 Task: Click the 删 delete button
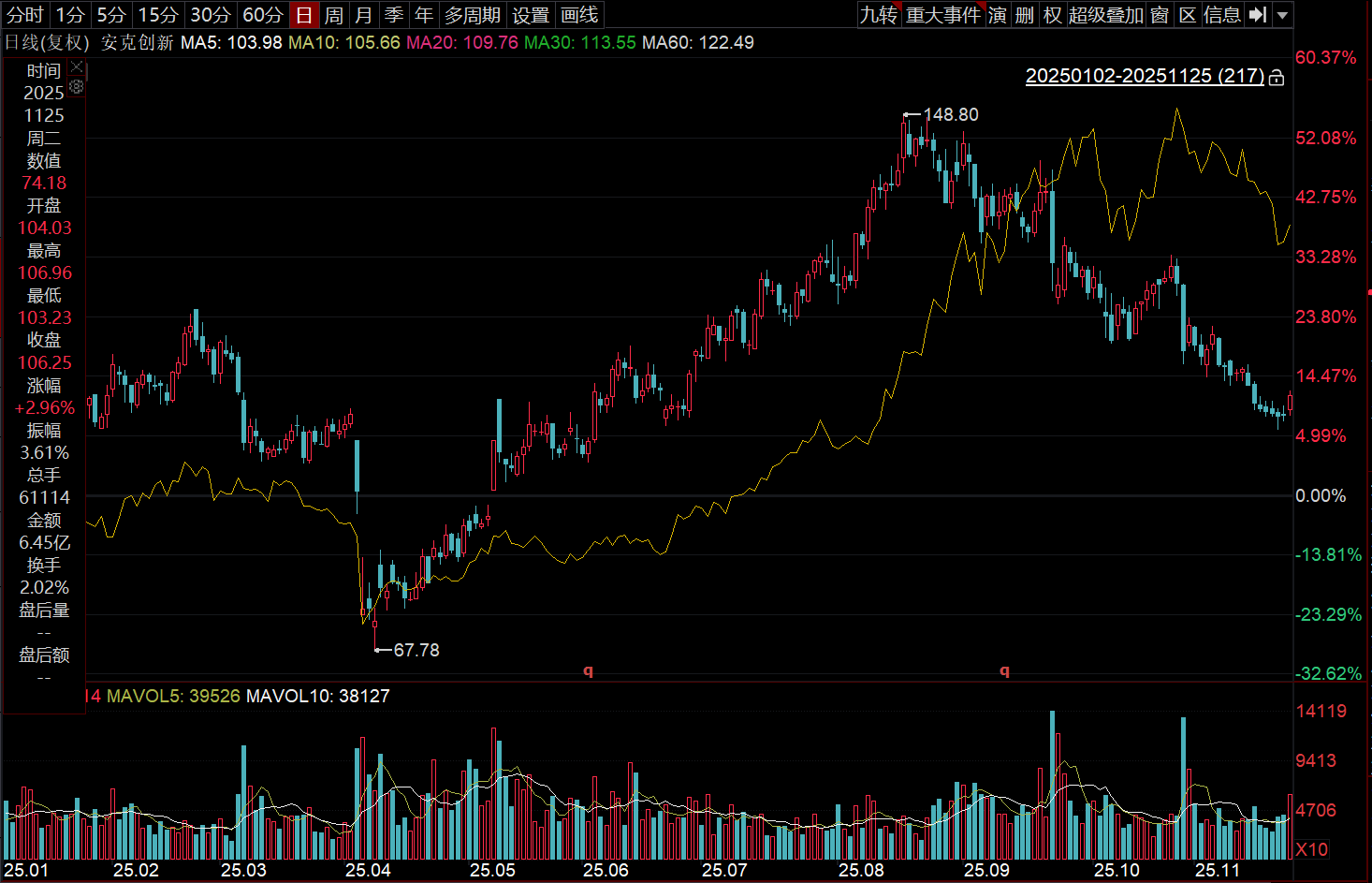click(1025, 15)
